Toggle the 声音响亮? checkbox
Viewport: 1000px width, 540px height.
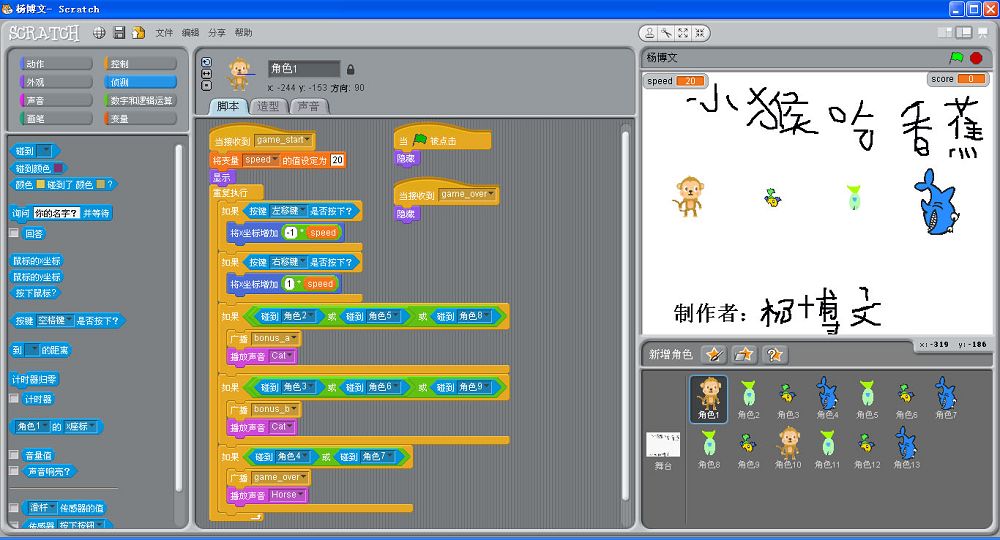[x=13, y=471]
